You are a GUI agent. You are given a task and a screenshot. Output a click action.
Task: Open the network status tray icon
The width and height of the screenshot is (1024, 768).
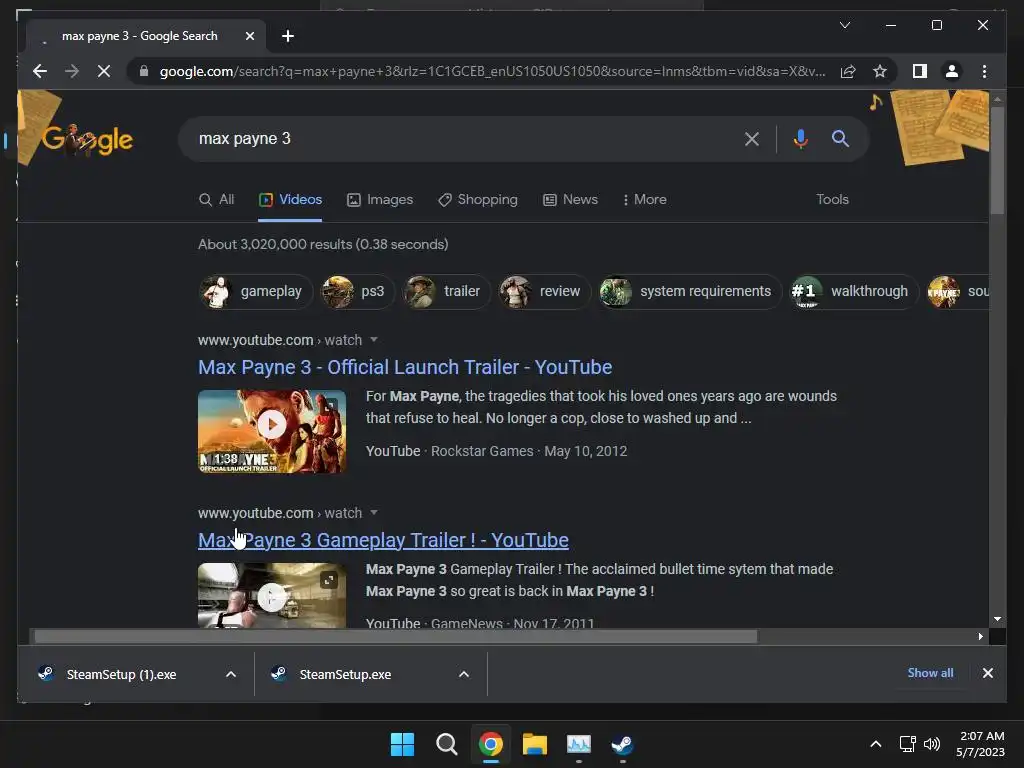coord(907,744)
